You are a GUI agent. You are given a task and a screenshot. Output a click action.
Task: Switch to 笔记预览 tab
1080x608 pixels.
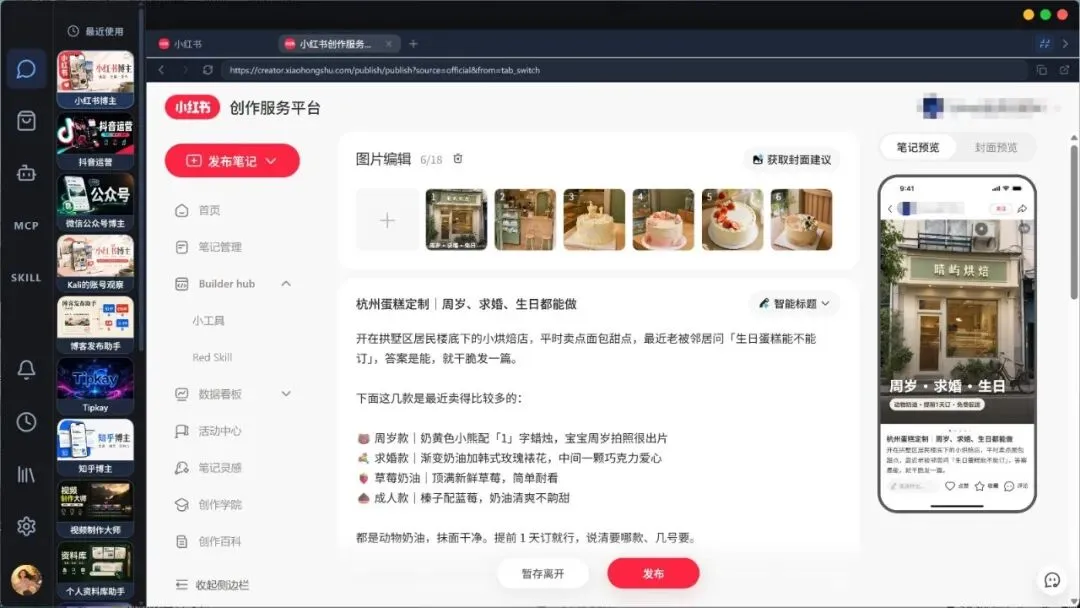pos(917,147)
